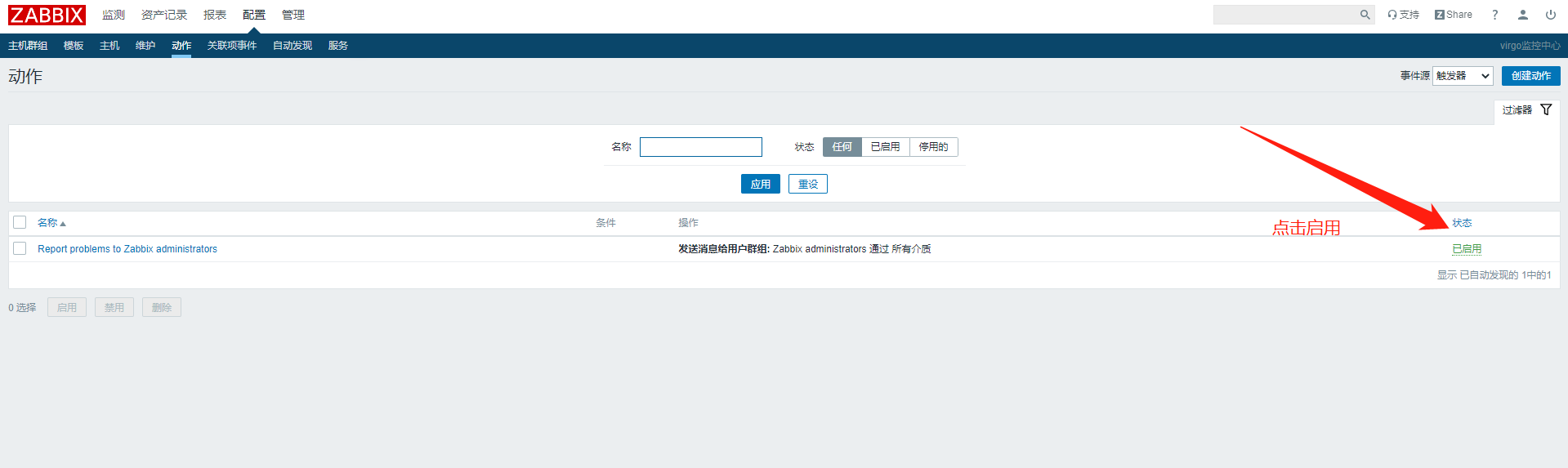Click the 应用 filter button
The width and height of the screenshot is (1568, 468).
(761, 184)
